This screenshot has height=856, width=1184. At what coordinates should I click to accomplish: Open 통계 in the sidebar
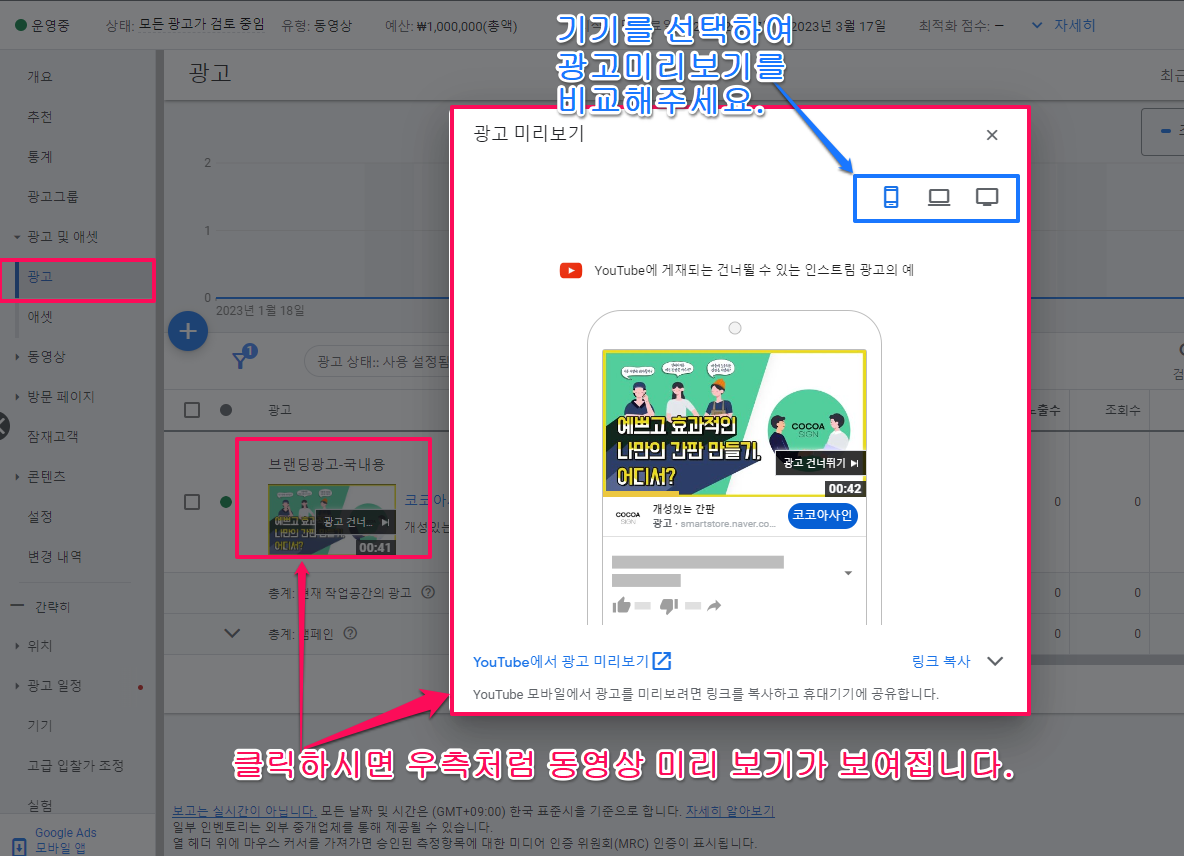[40, 156]
